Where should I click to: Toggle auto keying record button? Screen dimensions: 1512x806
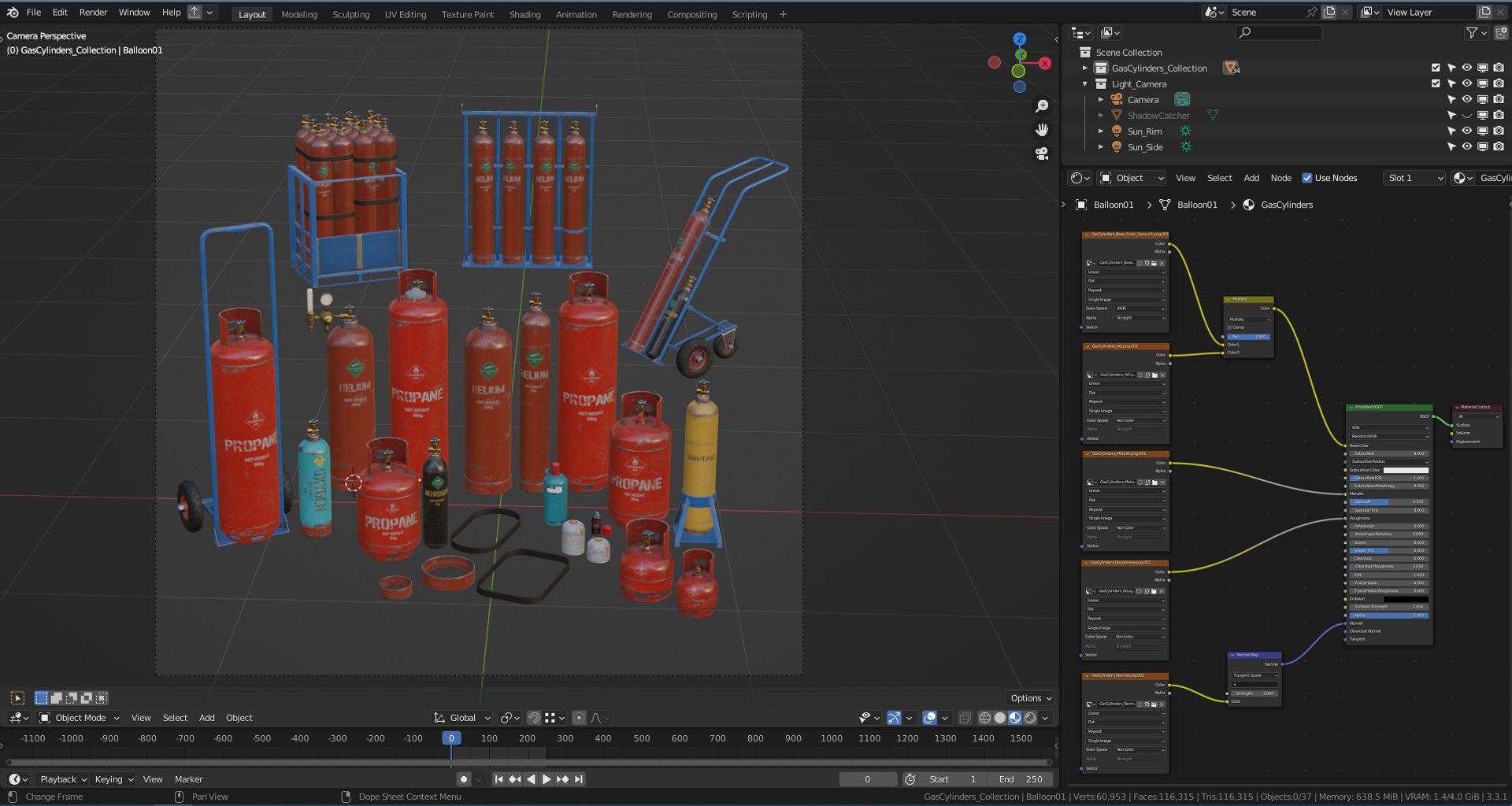(463, 779)
